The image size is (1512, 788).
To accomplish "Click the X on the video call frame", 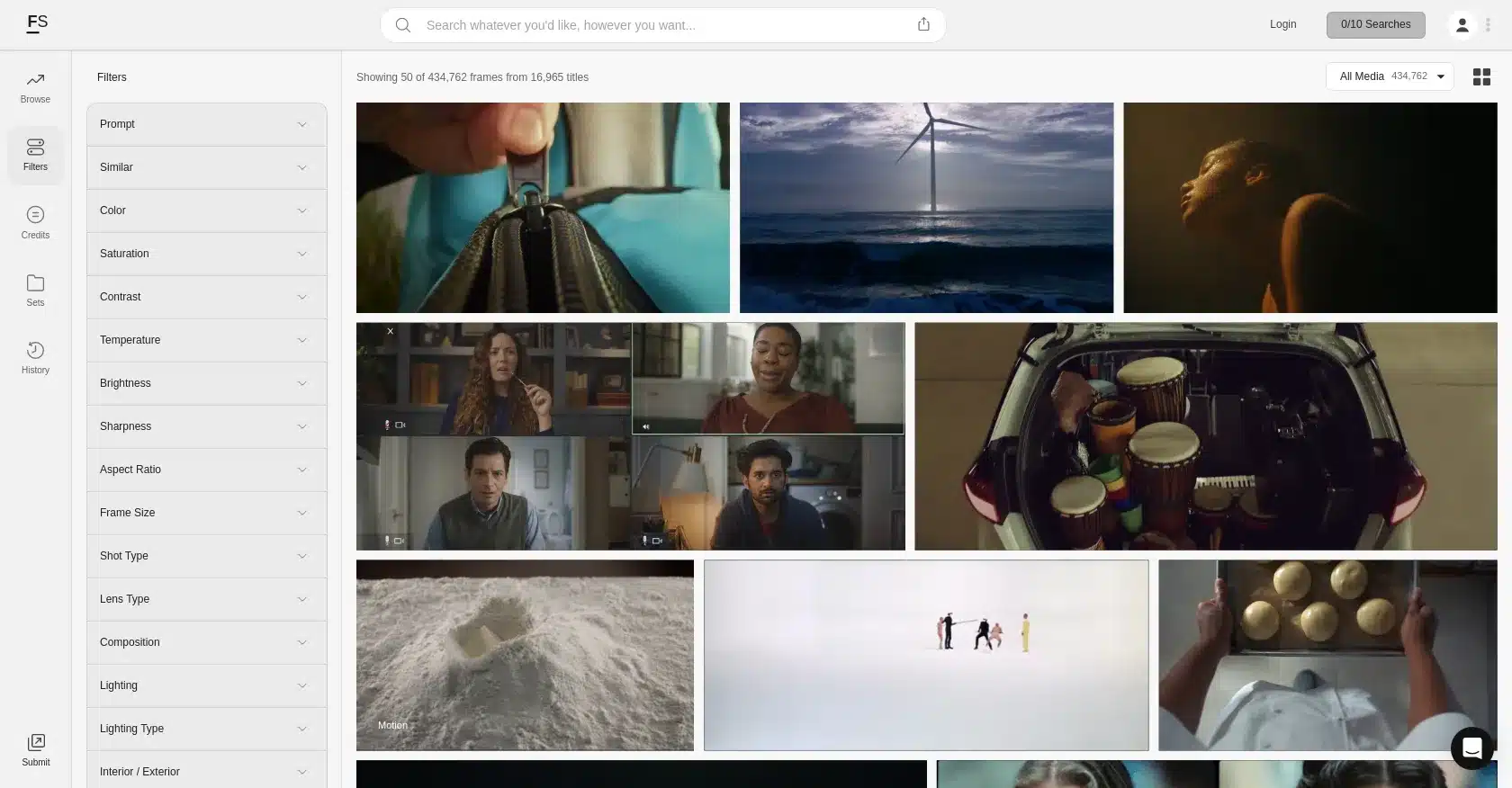I will [x=390, y=331].
